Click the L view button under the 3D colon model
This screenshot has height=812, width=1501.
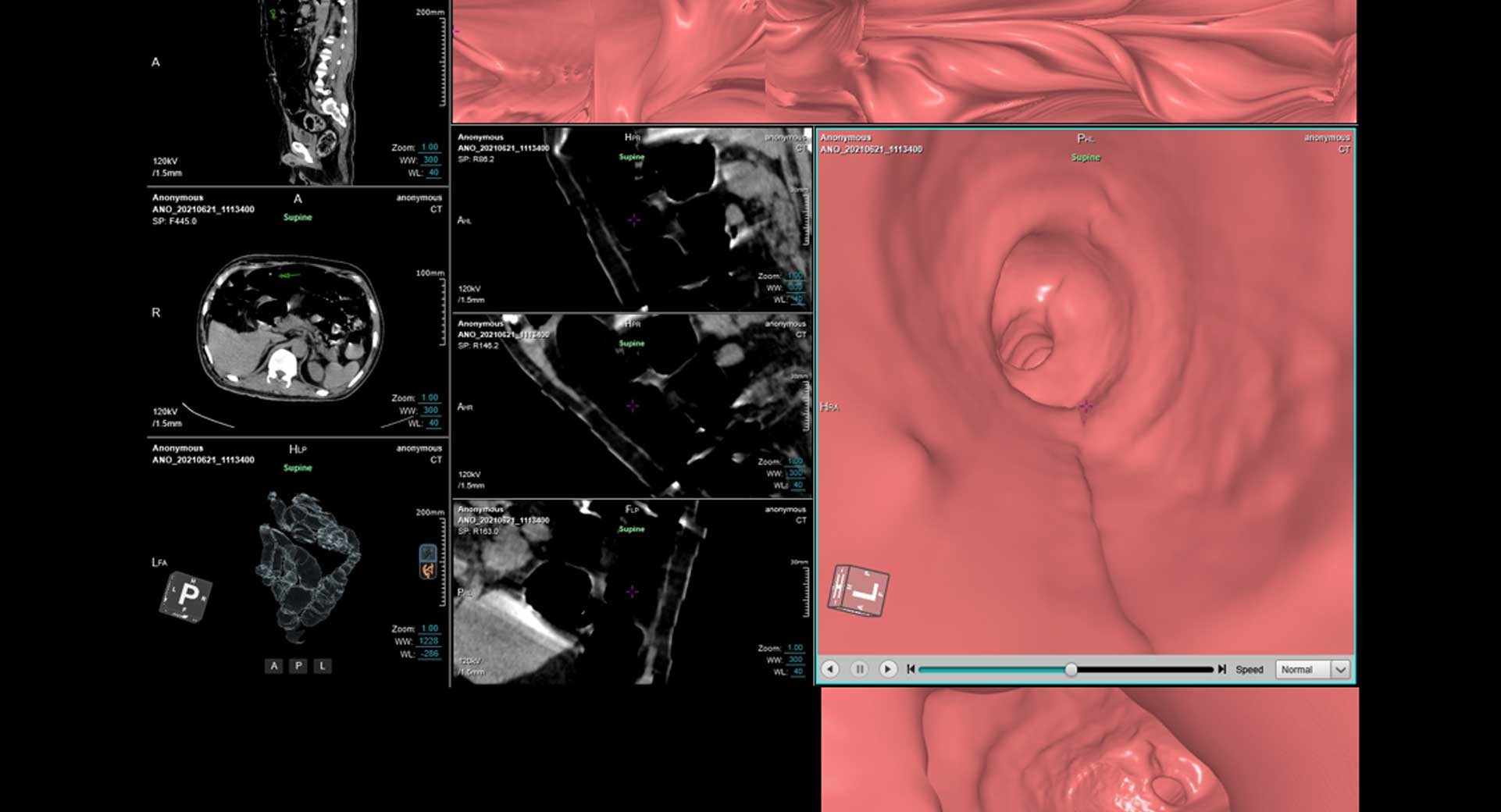(x=323, y=666)
